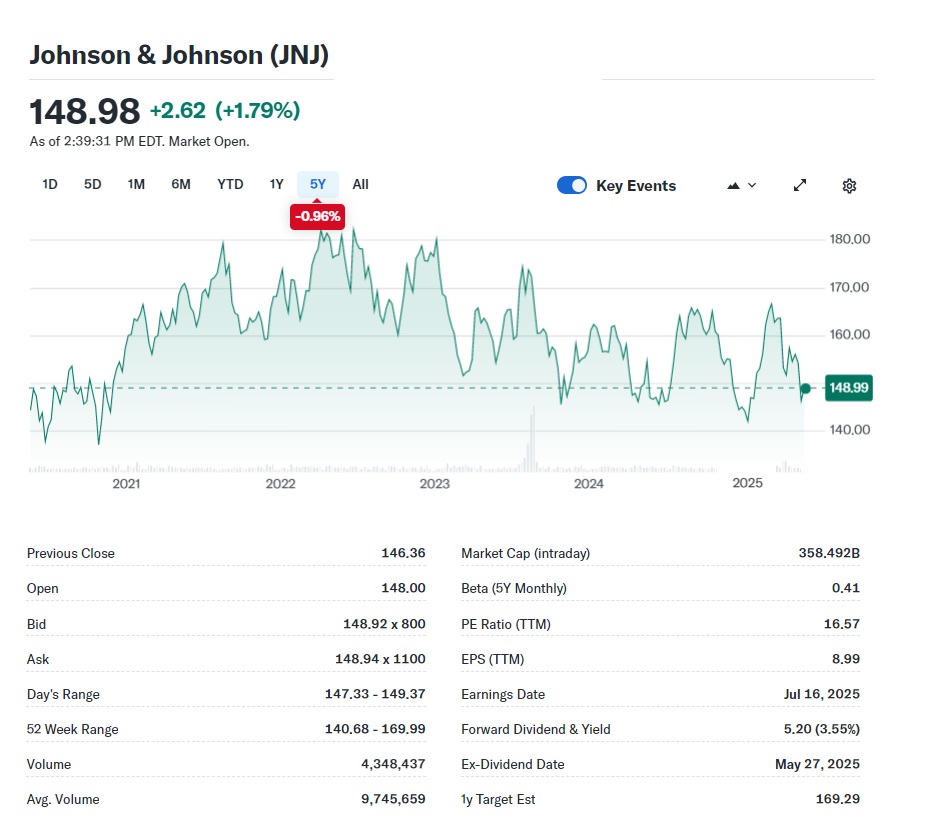Click the EPS (TTM) label

pyautogui.click(x=493, y=659)
